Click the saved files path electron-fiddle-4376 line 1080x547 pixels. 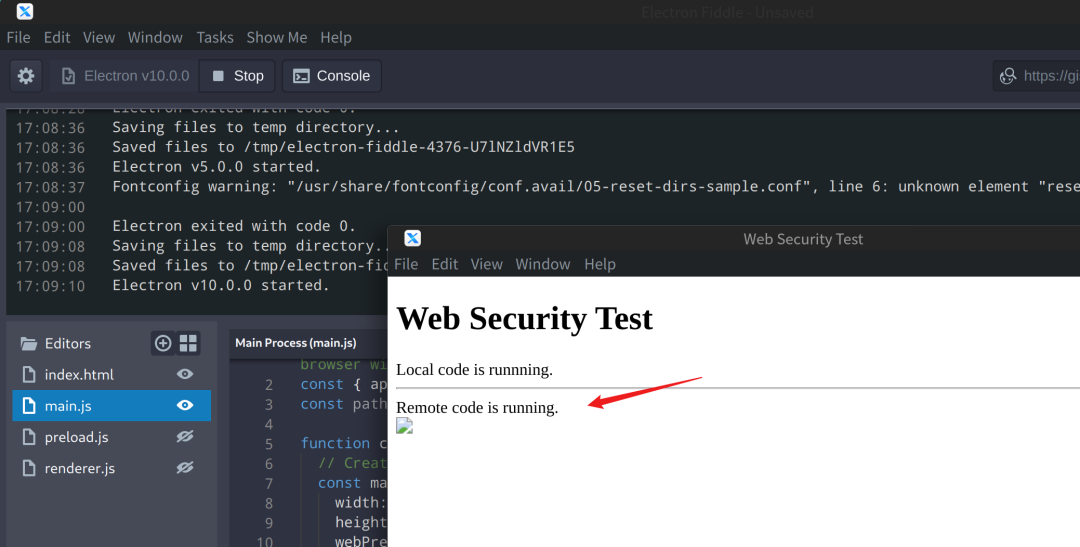[x=344, y=147]
